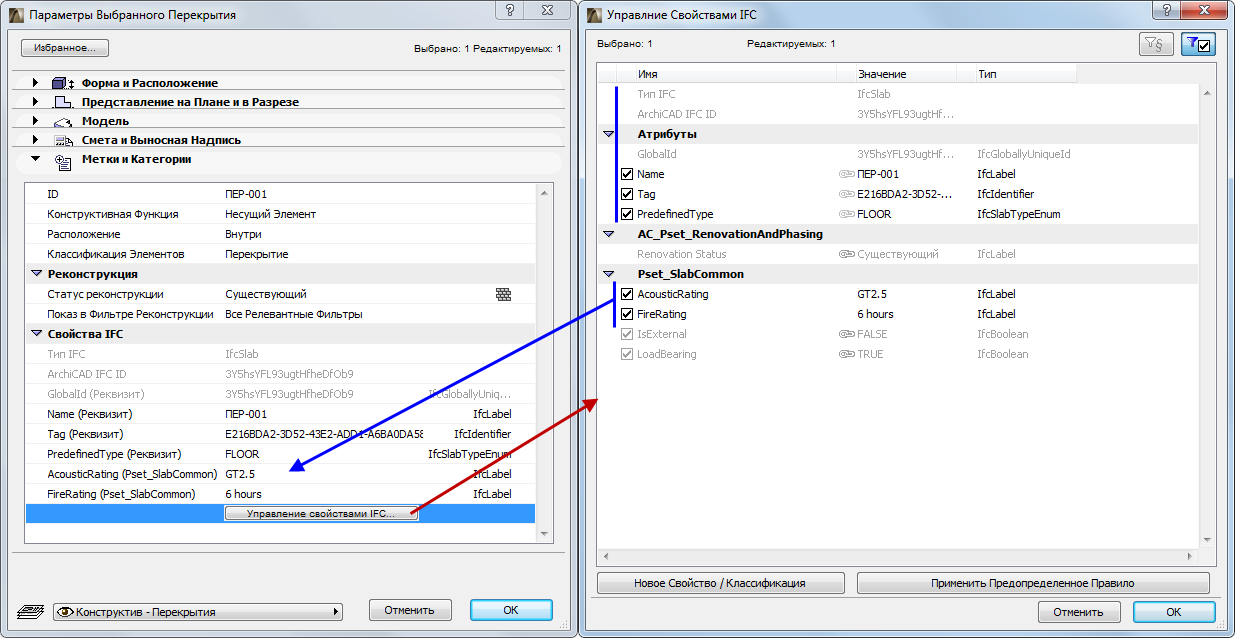Open the Конструктив - Перекрытия layer dropdown
The height and width of the screenshot is (638, 1235).
pyautogui.click(x=198, y=611)
